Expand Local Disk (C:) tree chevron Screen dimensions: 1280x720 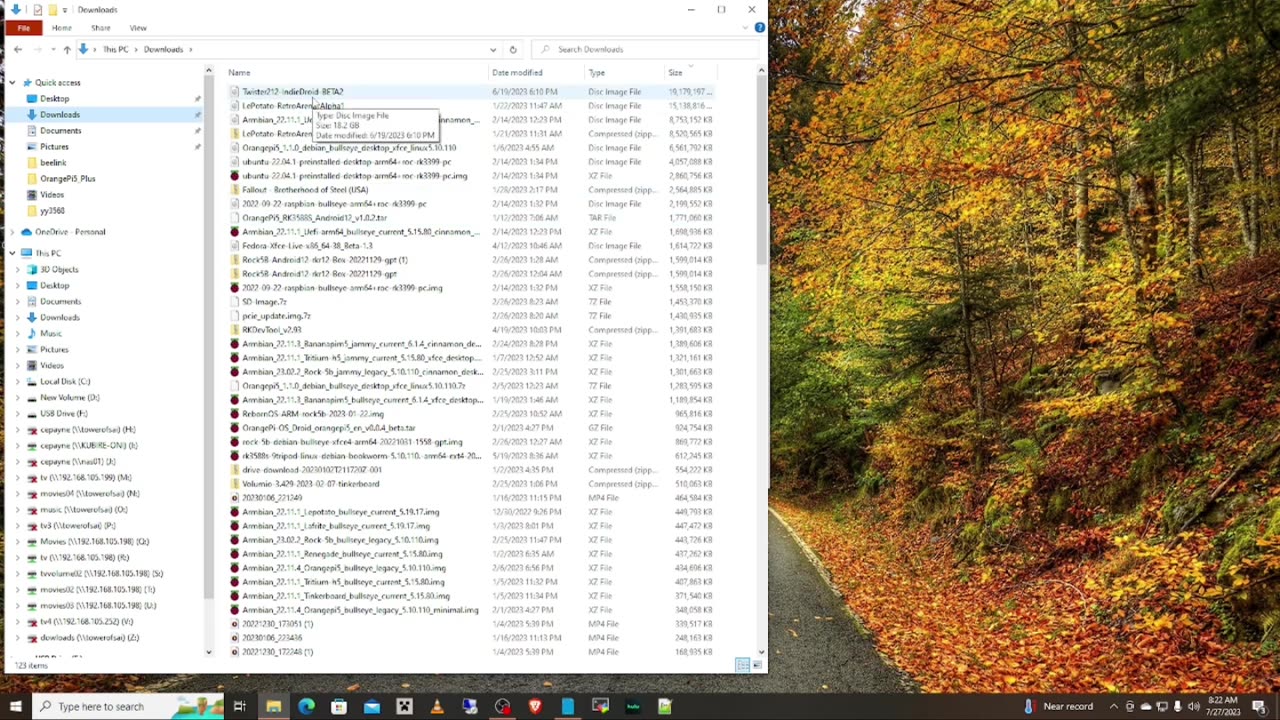(x=18, y=381)
